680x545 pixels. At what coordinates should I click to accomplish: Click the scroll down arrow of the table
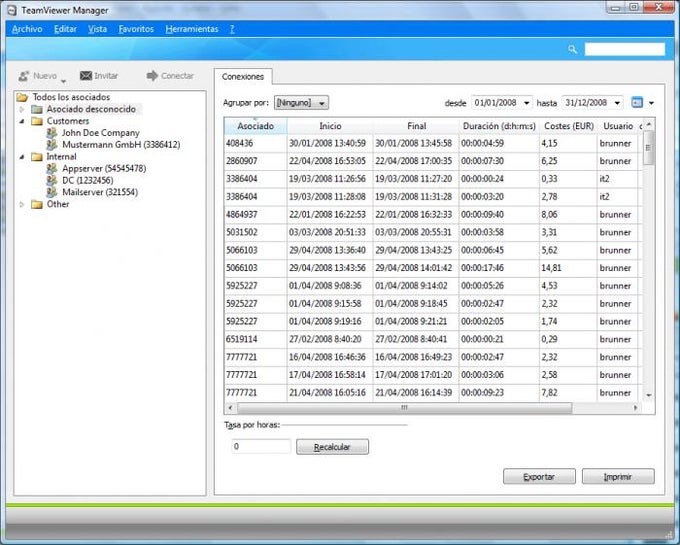649,395
